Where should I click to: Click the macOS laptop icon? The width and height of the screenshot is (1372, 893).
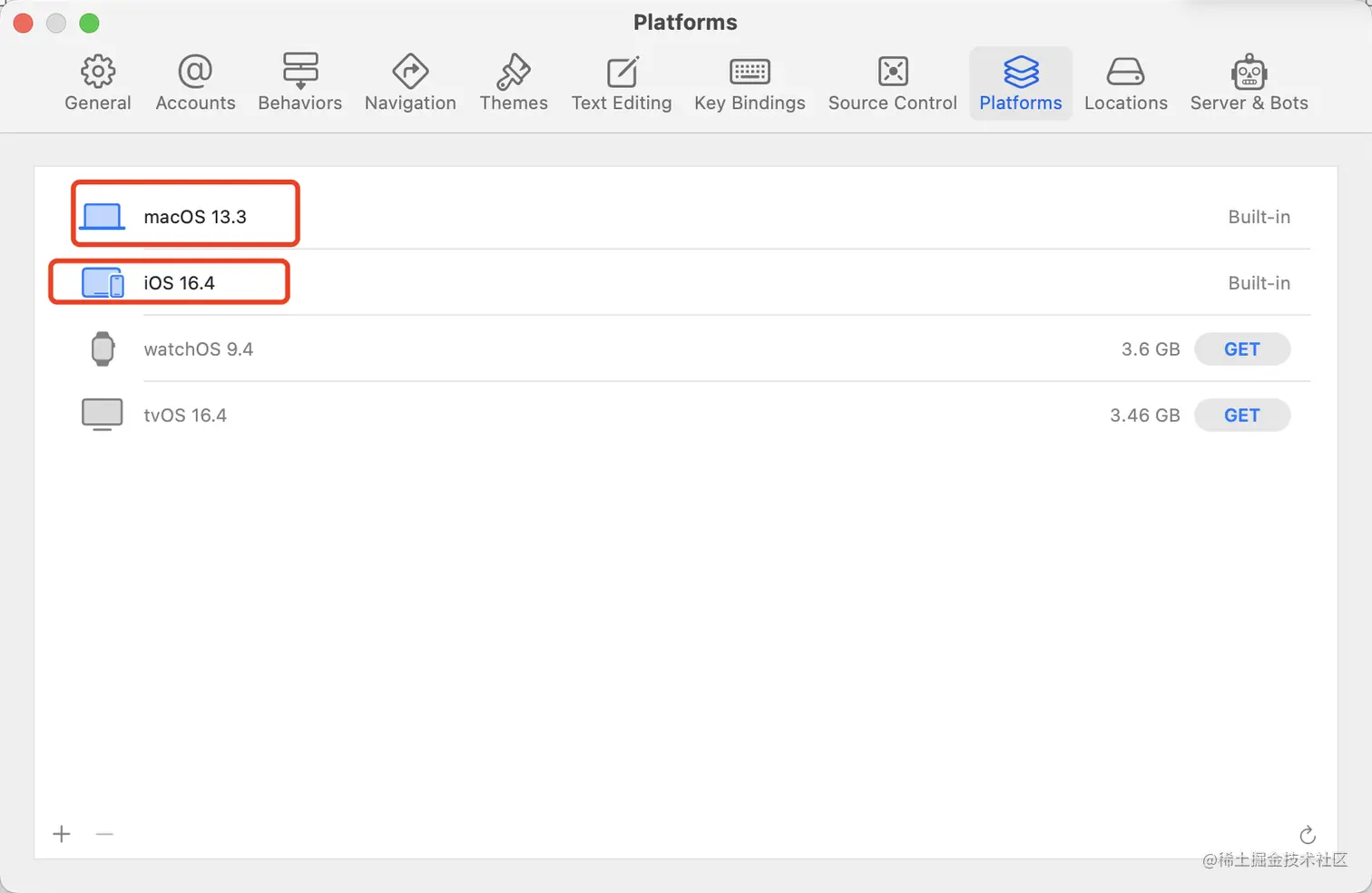[102, 217]
